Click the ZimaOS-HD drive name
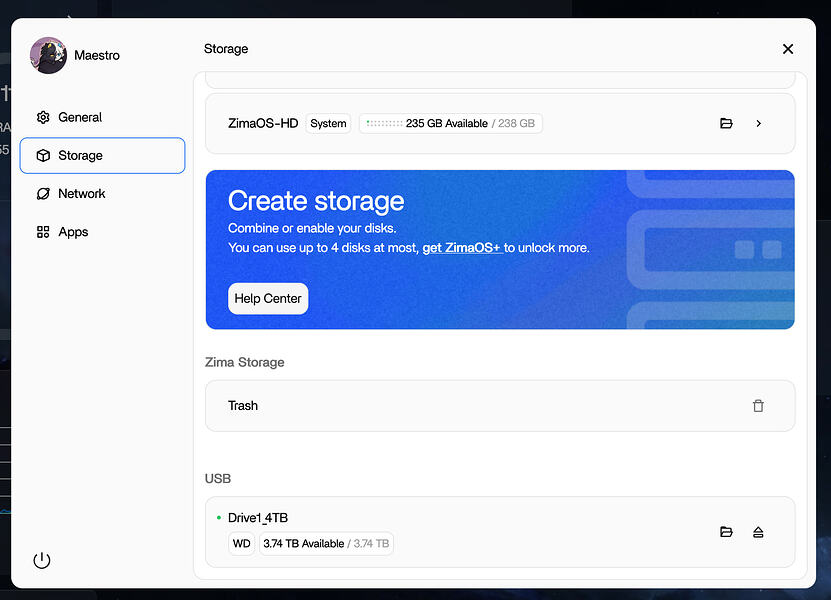 263,123
